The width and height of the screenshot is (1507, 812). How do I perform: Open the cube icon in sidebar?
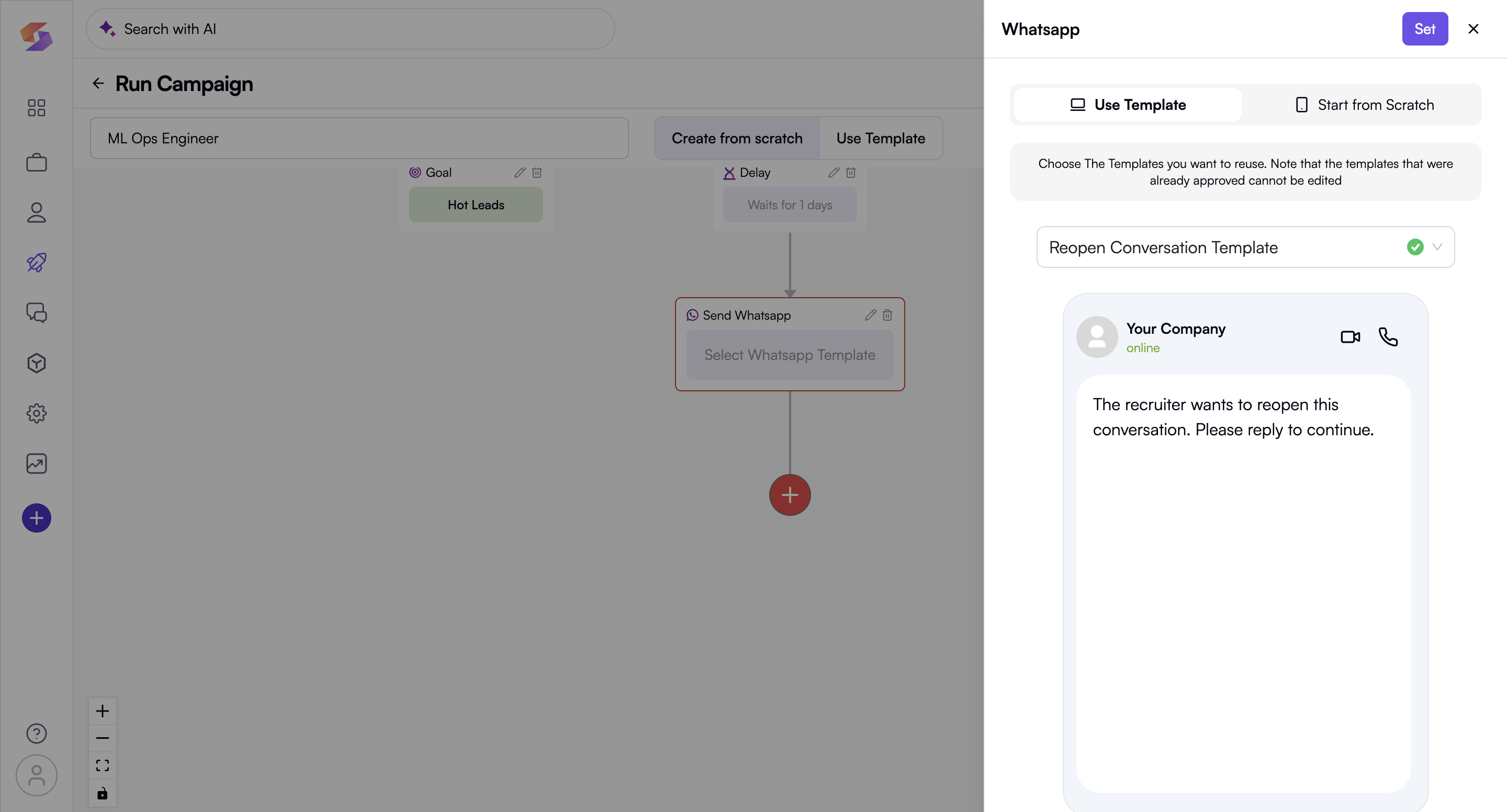point(36,363)
